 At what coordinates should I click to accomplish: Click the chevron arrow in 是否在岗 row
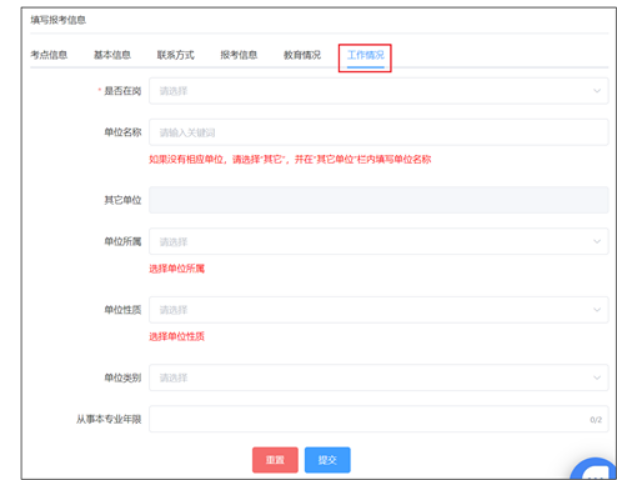597,91
